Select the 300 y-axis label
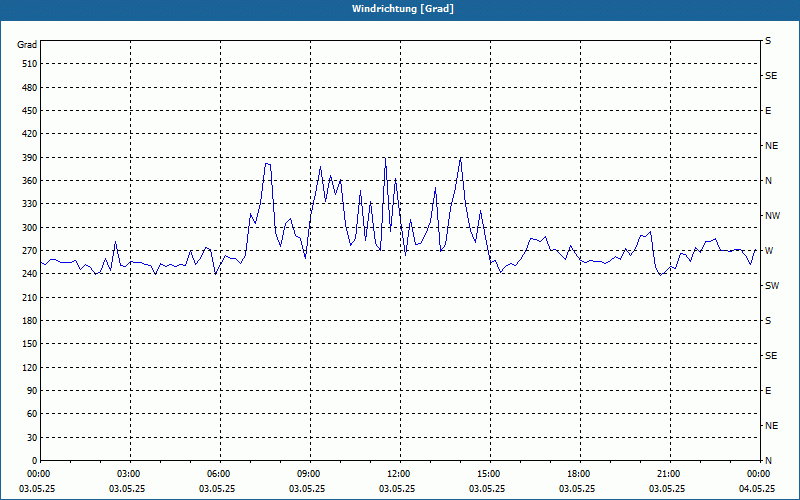The image size is (800, 500). (30, 228)
